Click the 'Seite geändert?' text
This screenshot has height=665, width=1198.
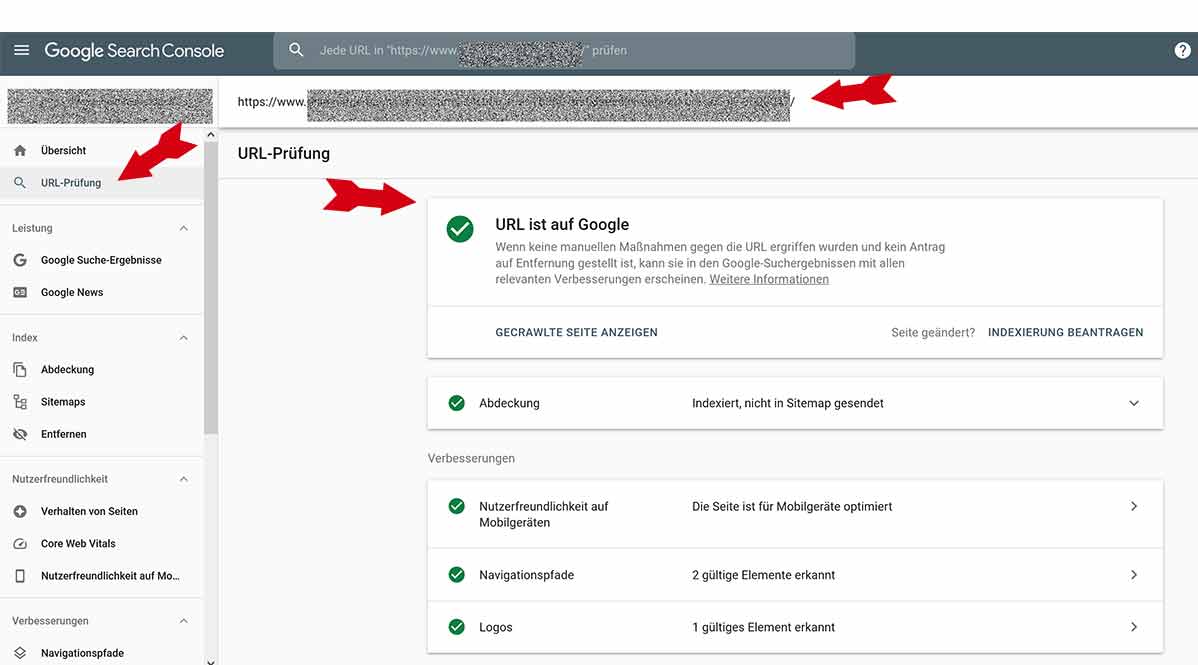pos(933,332)
